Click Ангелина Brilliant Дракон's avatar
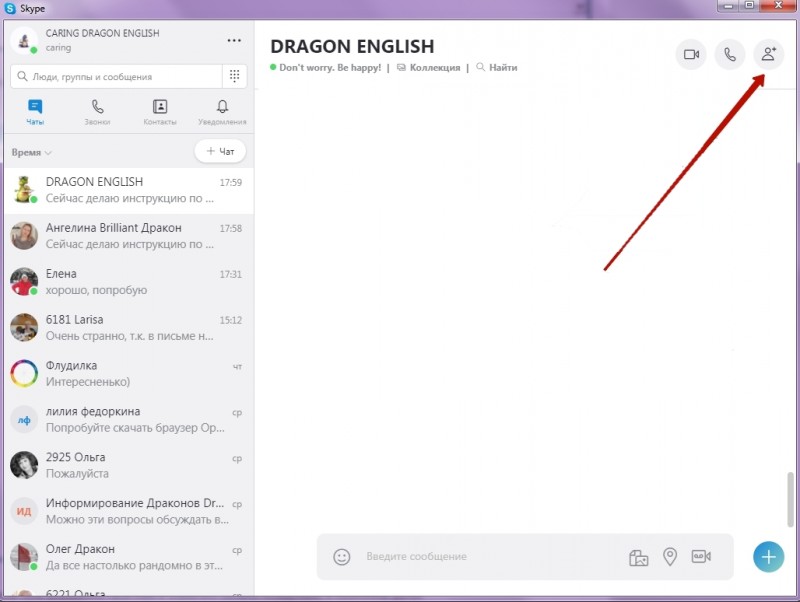 (x=24, y=236)
